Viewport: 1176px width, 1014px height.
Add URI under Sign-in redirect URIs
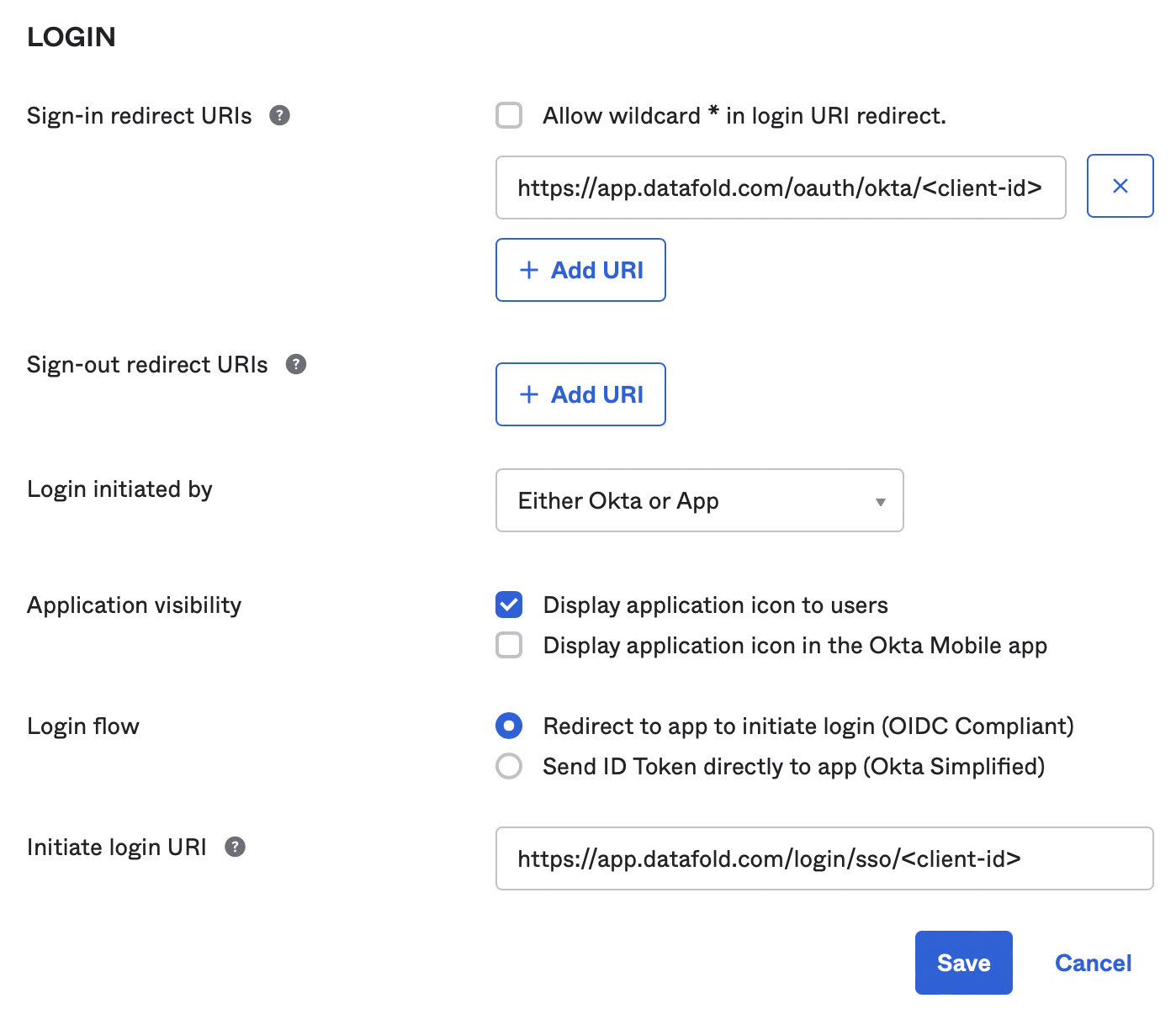point(580,270)
